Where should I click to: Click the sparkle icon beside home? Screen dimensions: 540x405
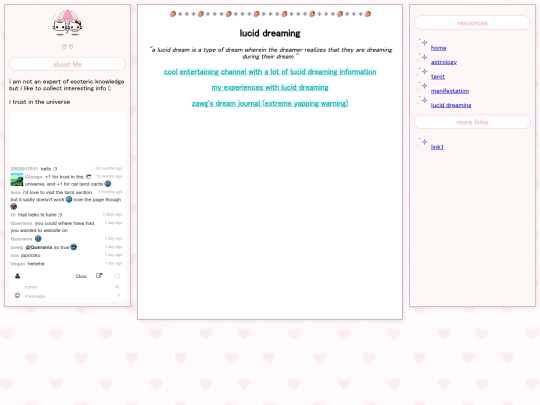tap(422, 44)
